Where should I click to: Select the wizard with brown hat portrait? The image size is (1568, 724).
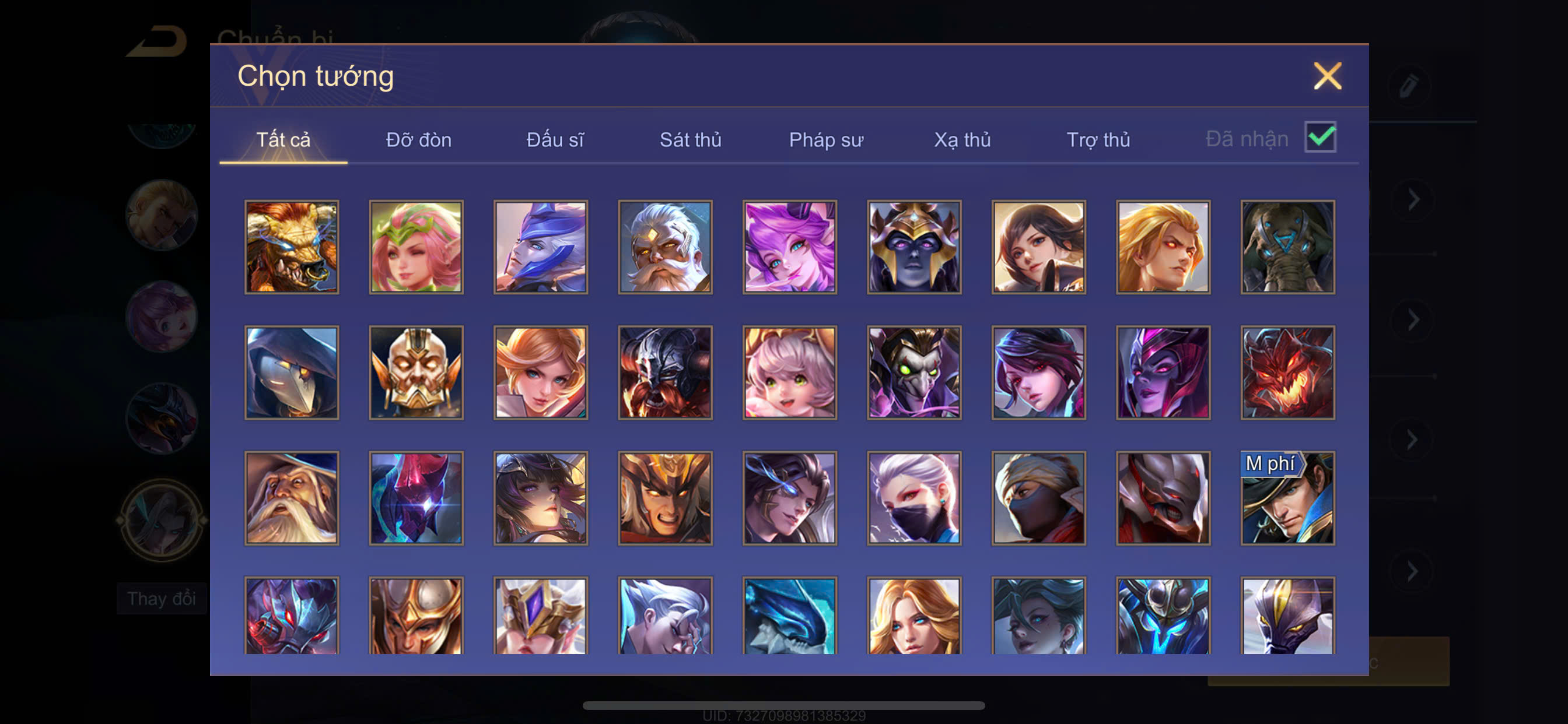click(x=292, y=498)
